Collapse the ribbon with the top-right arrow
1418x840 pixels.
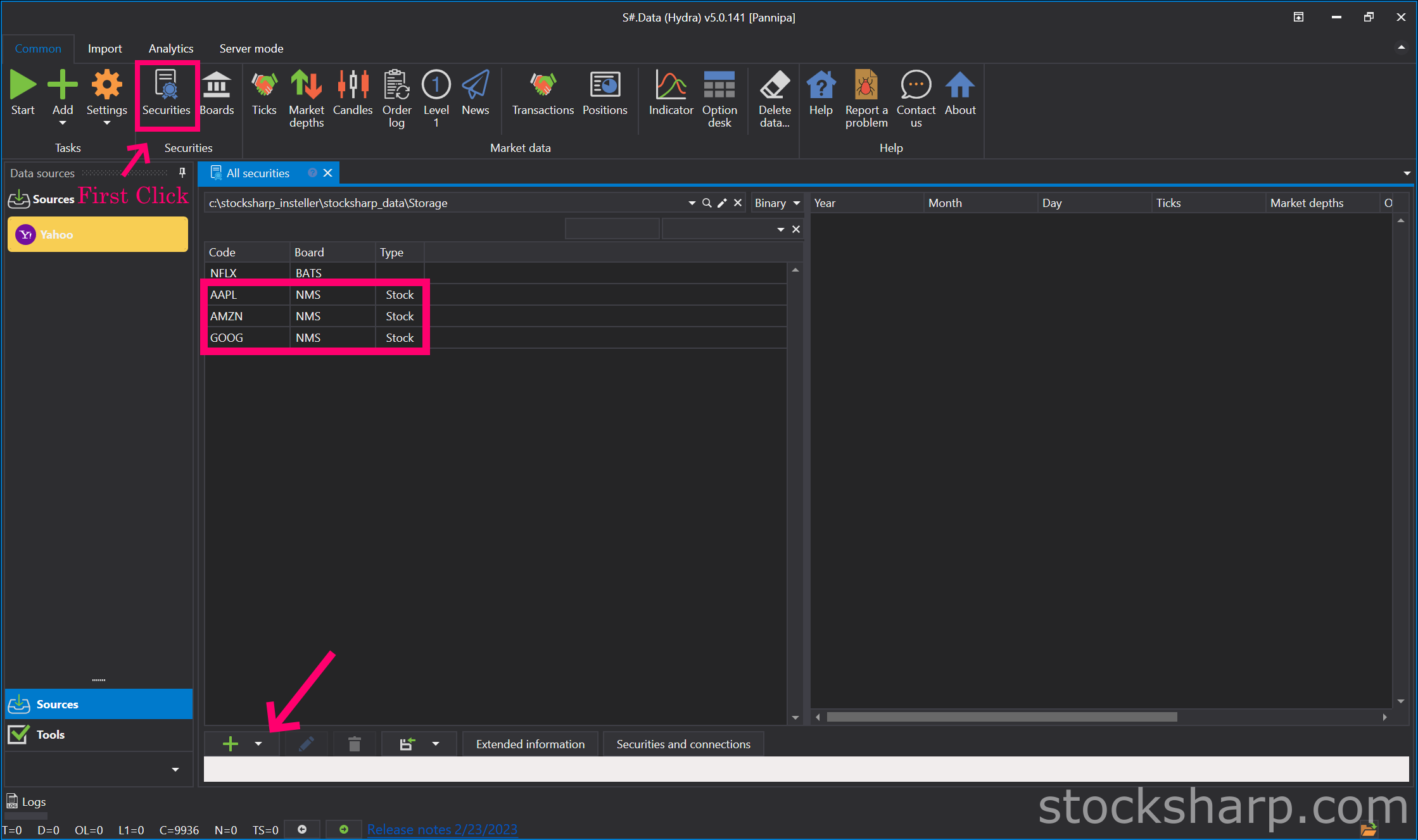point(1401,48)
